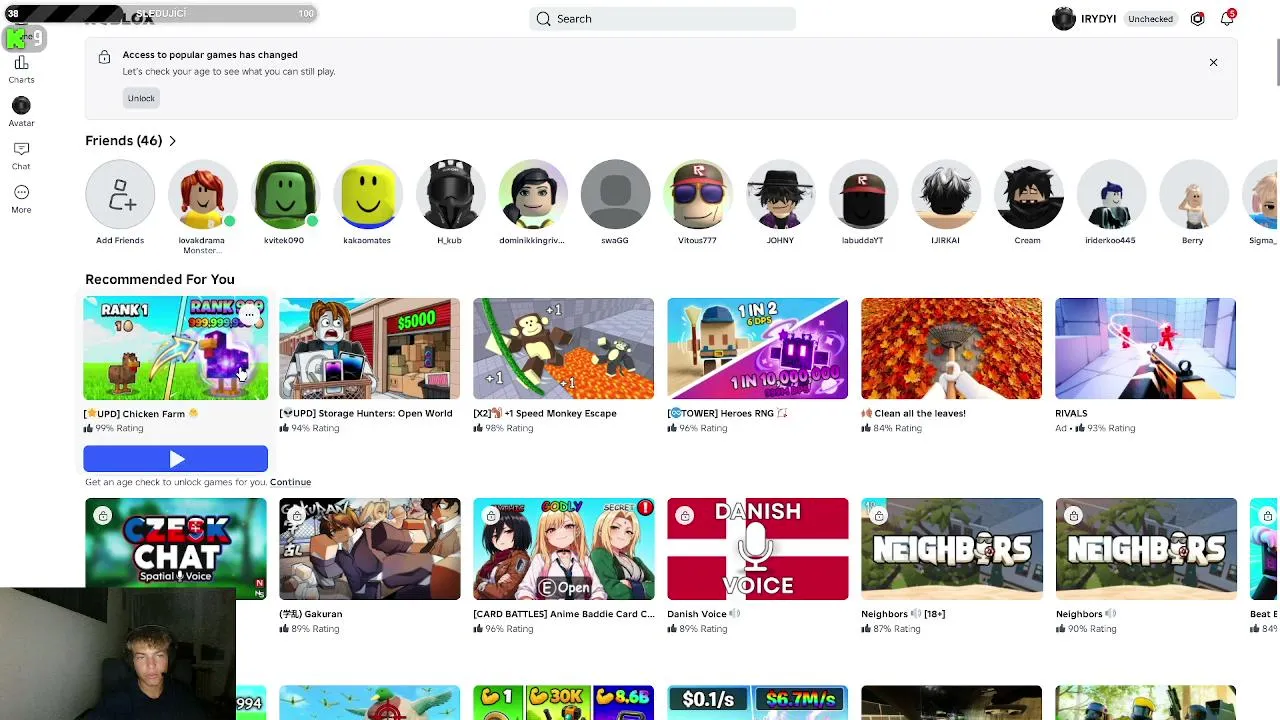Open the Danish Voice game title
Screen dimensions: 1280x720
tap(703, 614)
